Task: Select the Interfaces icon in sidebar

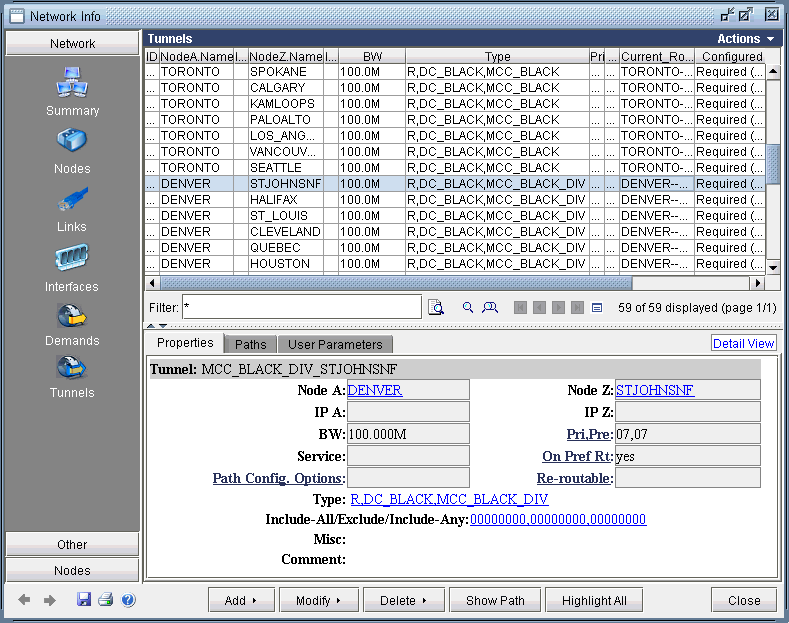Action: pyautogui.click(x=72, y=258)
